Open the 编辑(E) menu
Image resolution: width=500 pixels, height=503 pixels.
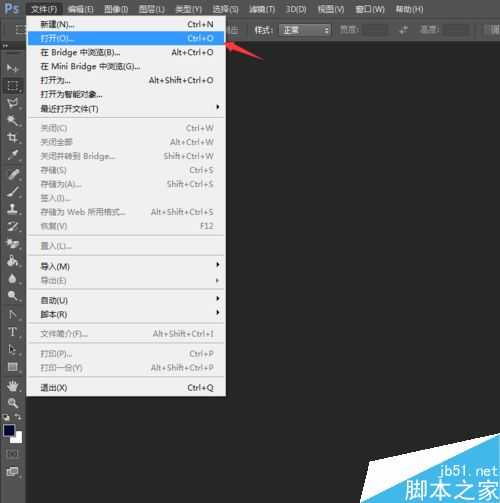tap(81, 9)
